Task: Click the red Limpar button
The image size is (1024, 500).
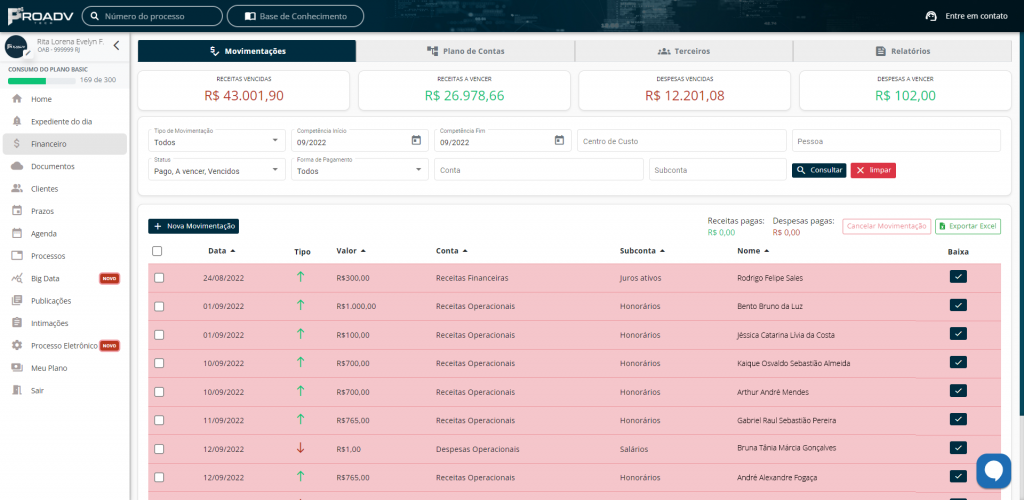Action: pyautogui.click(x=873, y=170)
